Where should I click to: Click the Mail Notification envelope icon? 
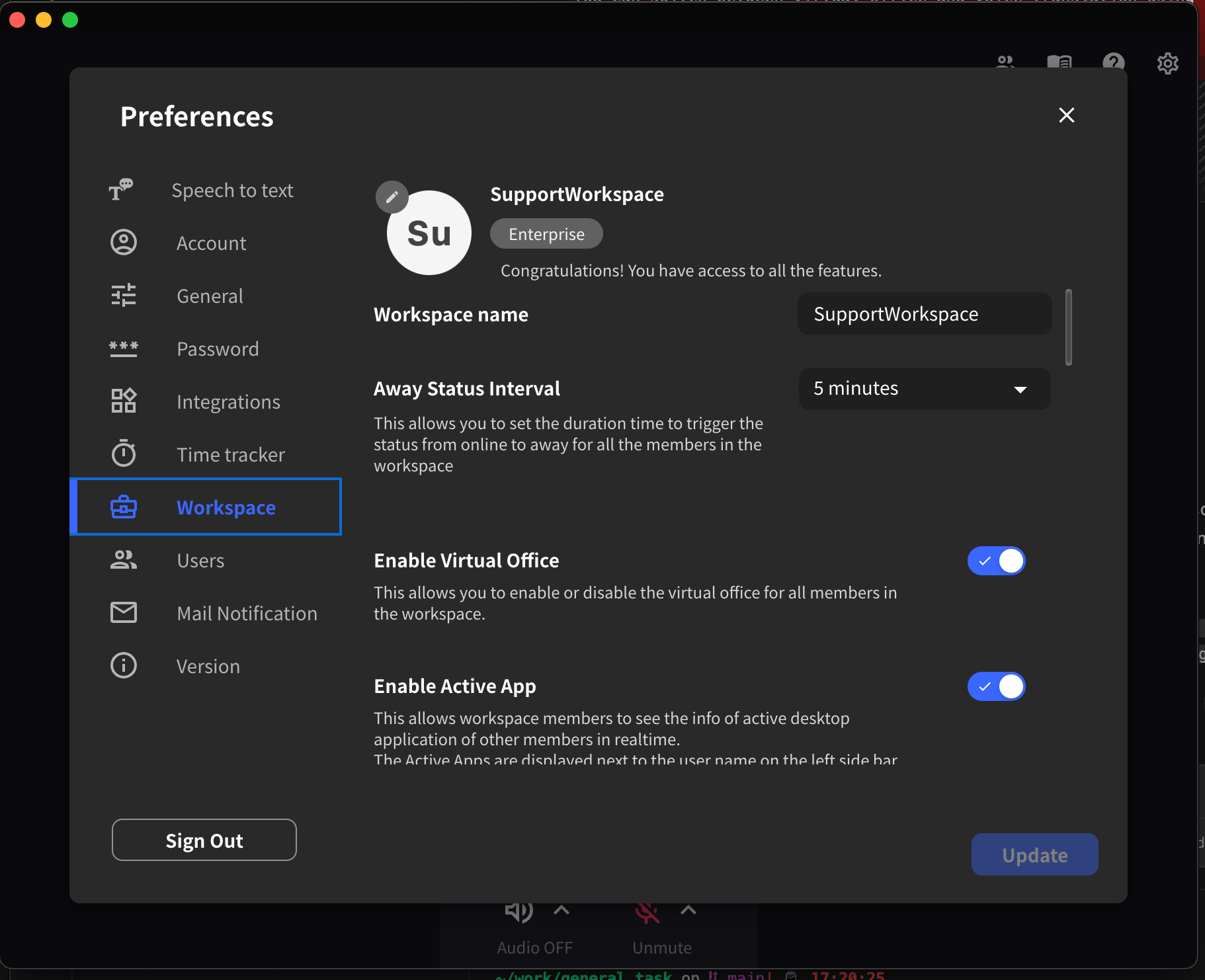(x=124, y=612)
